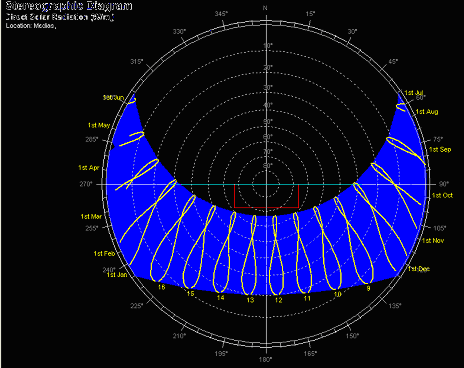The height and width of the screenshot is (368, 464).
Task: Click the "150°" azimuth label
Action: [x=352, y=336]
